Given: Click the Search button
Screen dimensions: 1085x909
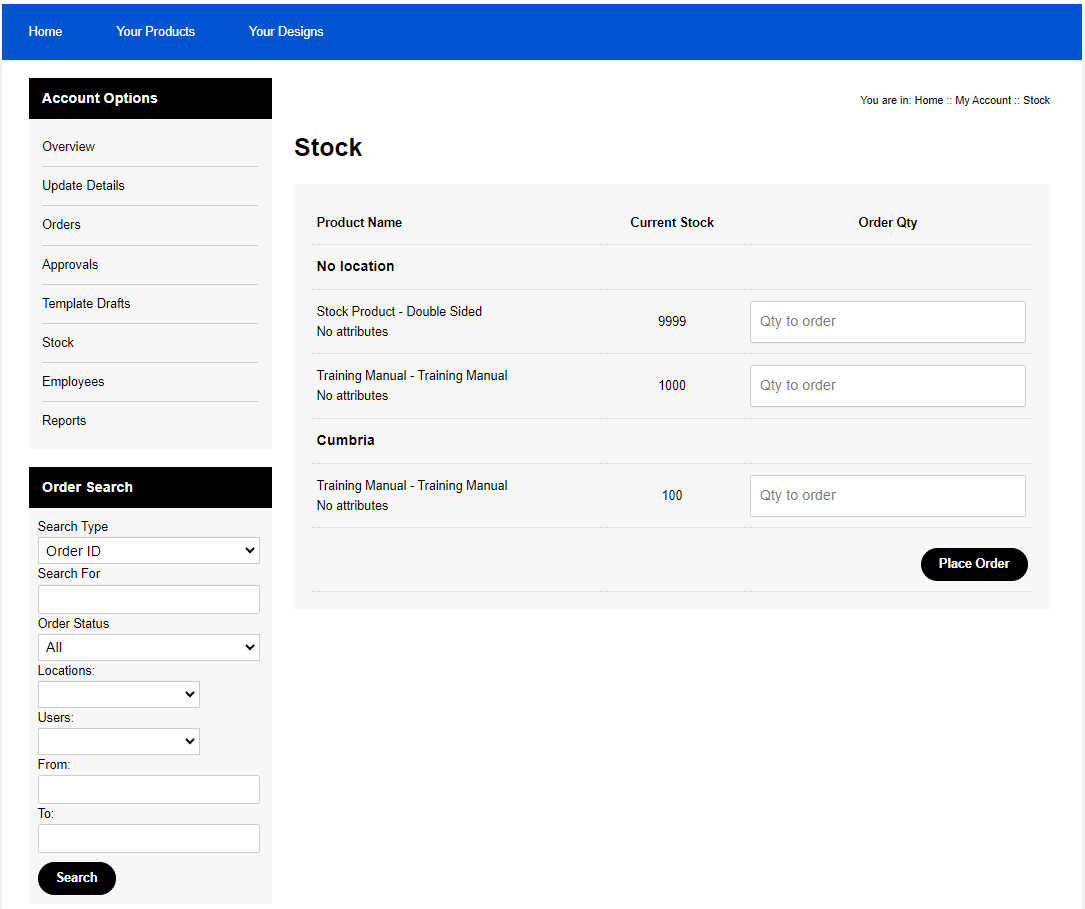Looking at the screenshot, I should pos(77,878).
